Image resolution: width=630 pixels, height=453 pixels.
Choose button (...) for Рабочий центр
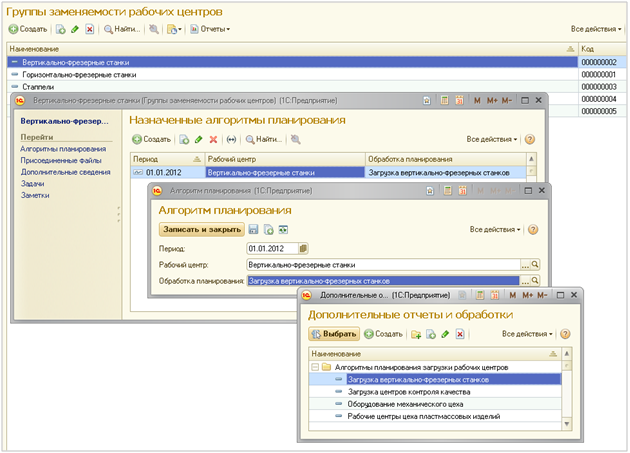tap(525, 264)
